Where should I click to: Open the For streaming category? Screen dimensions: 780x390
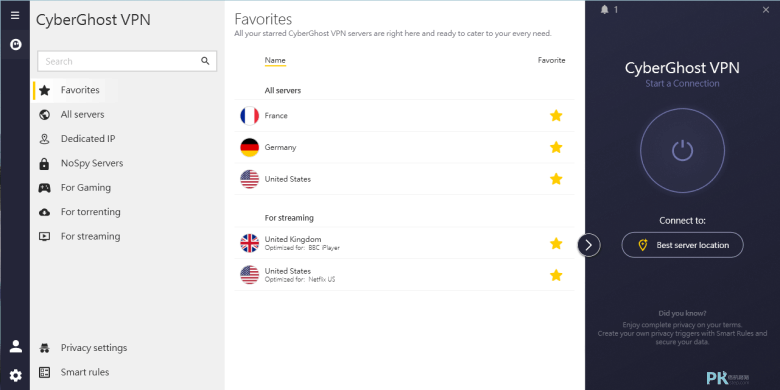click(90, 236)
